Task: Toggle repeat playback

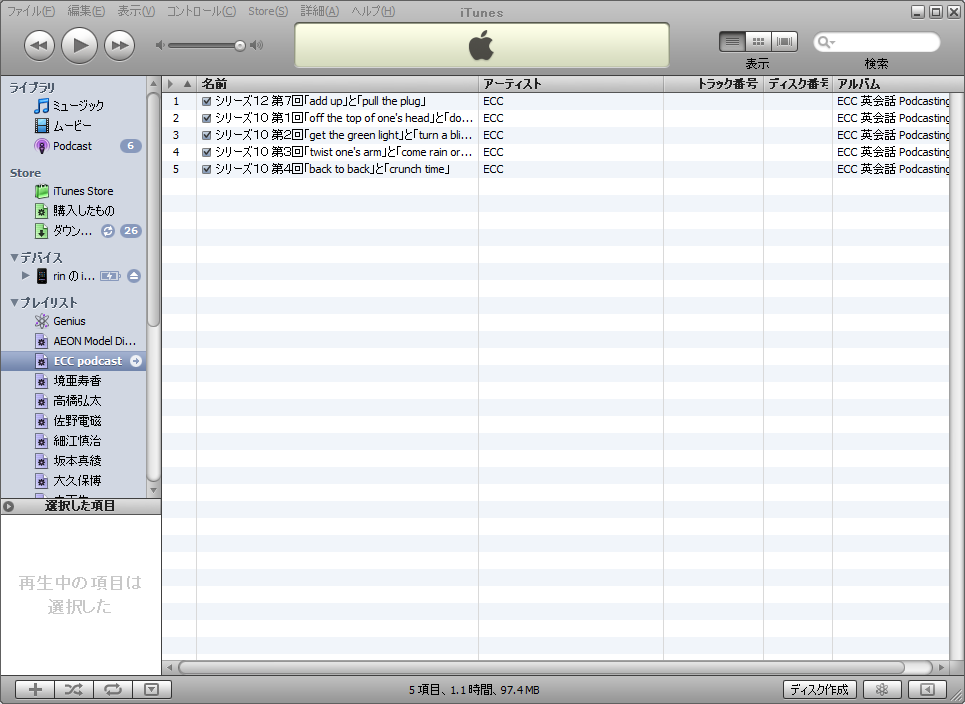Action: [x=113, y=689]
